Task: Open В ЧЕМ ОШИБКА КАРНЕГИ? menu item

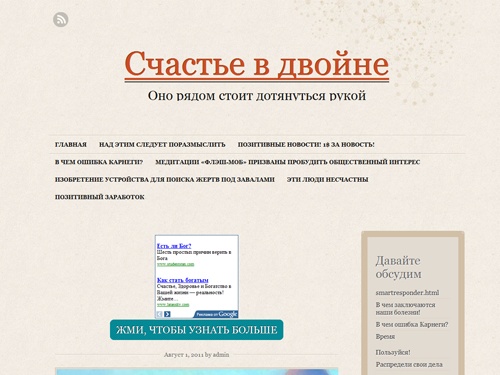Action: (99, 162)
